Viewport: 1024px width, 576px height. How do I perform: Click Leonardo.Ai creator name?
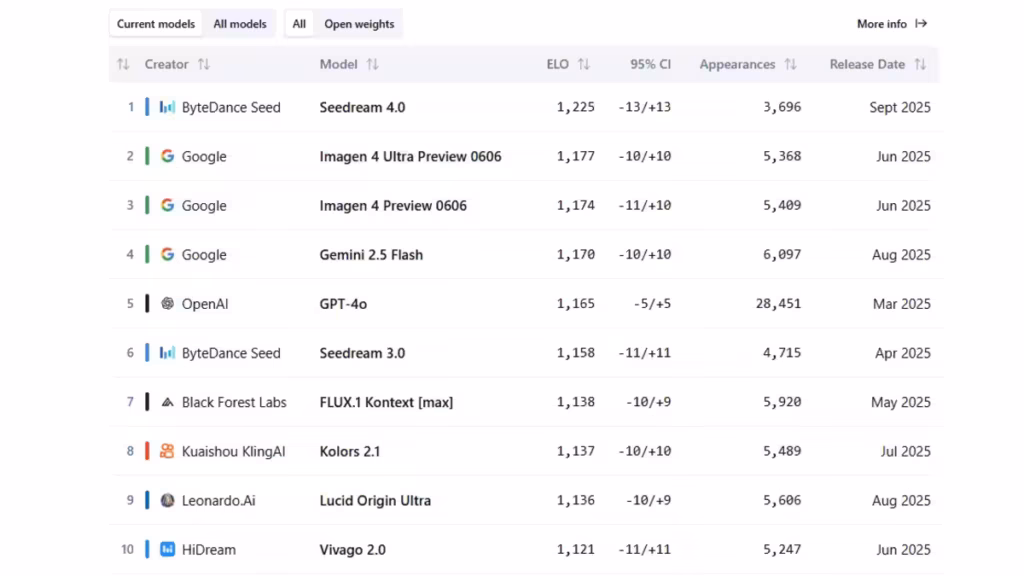pyautogui.click(x=218, y=500)
